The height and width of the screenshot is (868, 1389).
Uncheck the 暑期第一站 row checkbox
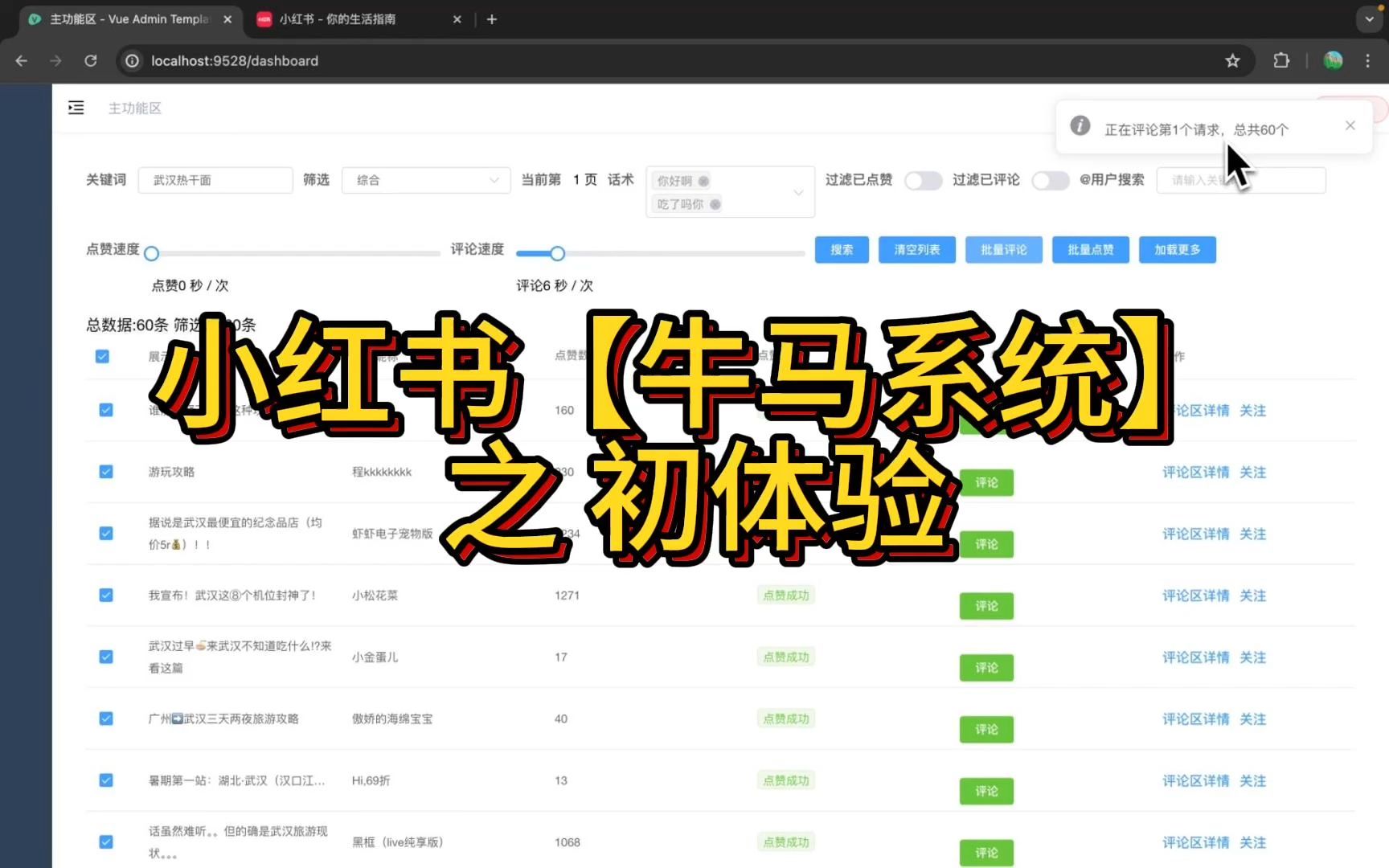pyautogui.click(x=105, y=780)
